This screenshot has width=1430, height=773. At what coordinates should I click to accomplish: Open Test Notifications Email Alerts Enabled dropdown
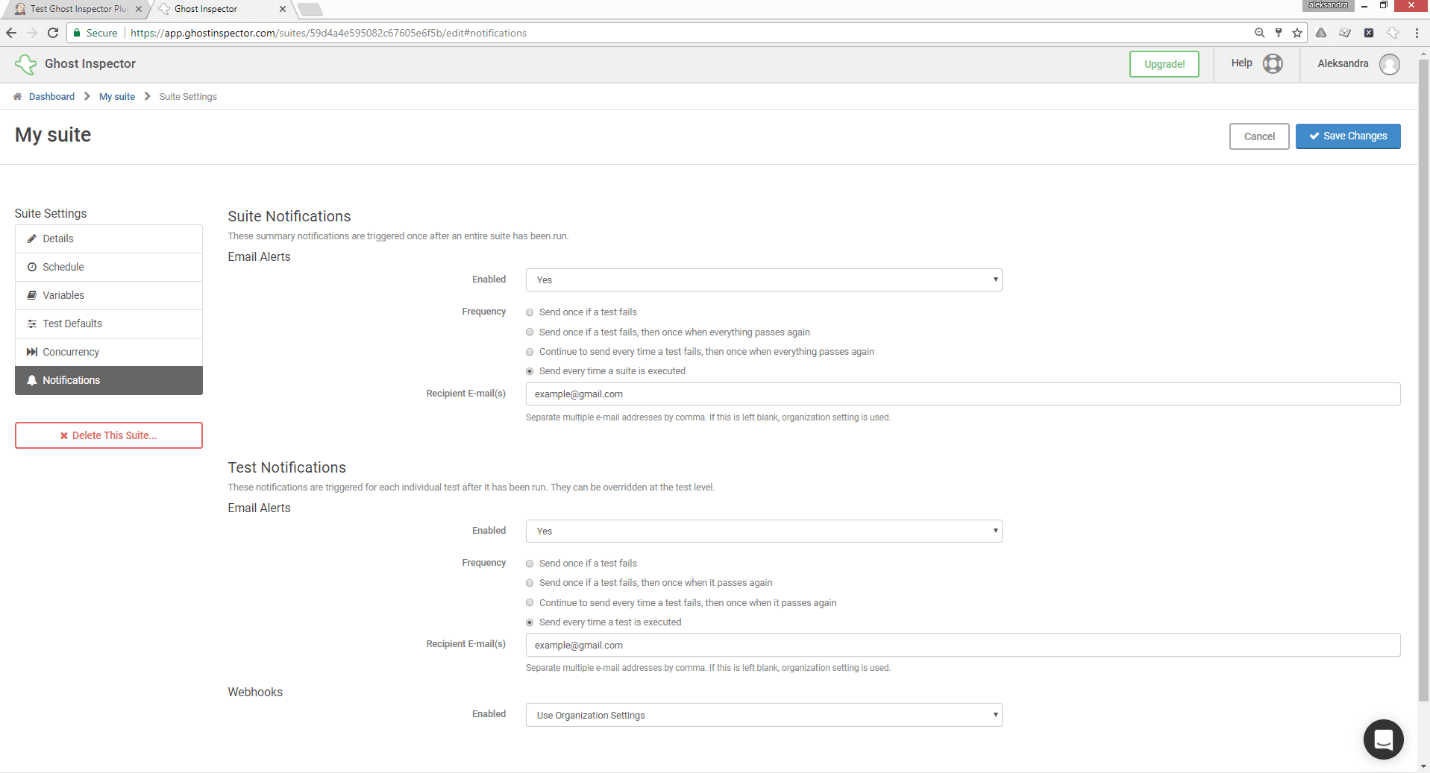[764, 531]
